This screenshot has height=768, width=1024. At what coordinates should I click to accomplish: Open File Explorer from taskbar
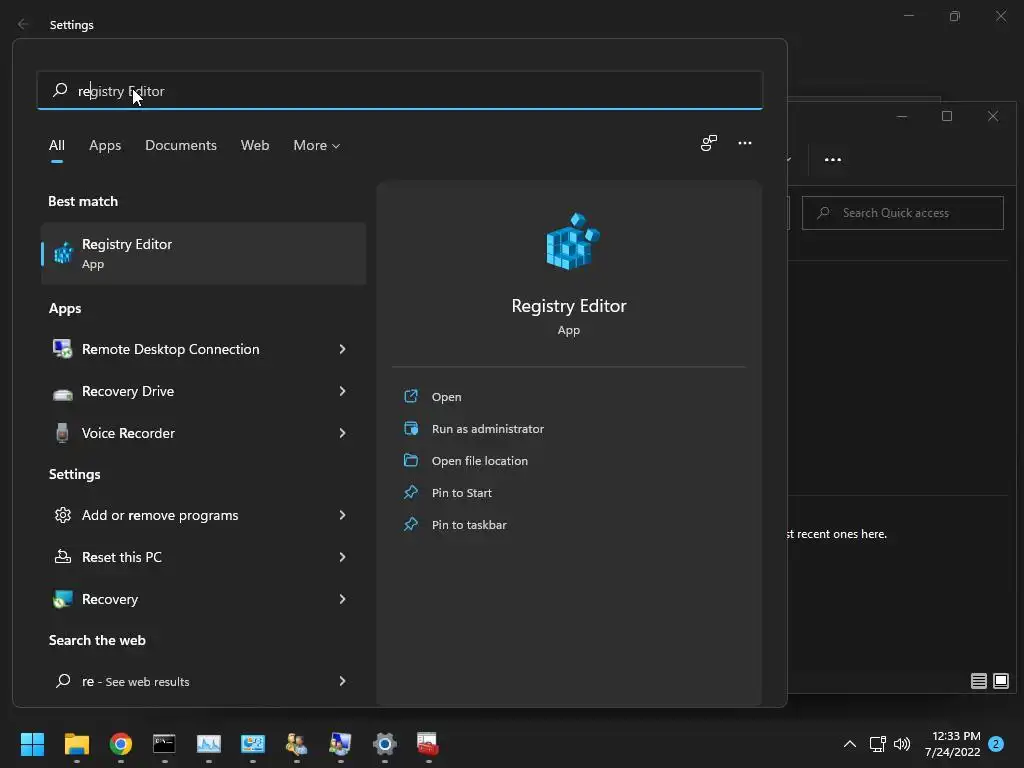click(x=76, y=744)
